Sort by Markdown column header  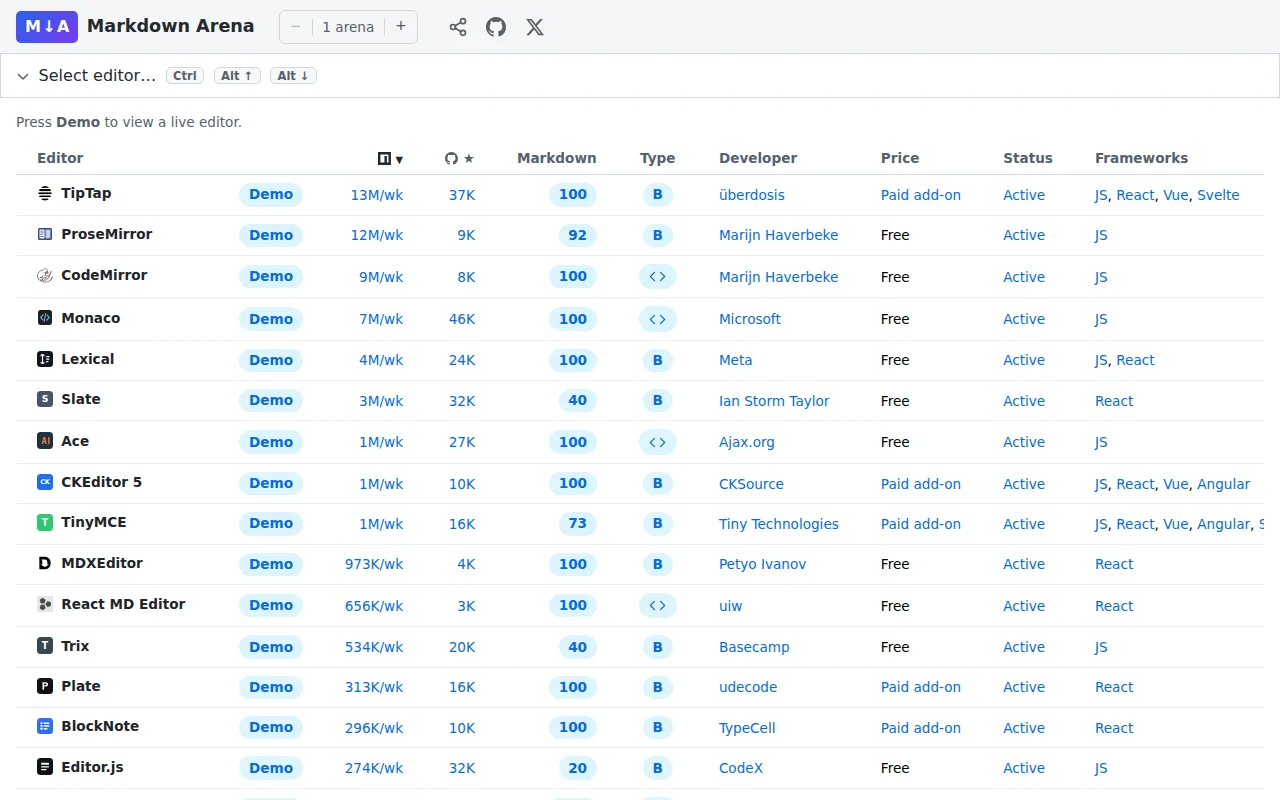(x=556, y=158)
